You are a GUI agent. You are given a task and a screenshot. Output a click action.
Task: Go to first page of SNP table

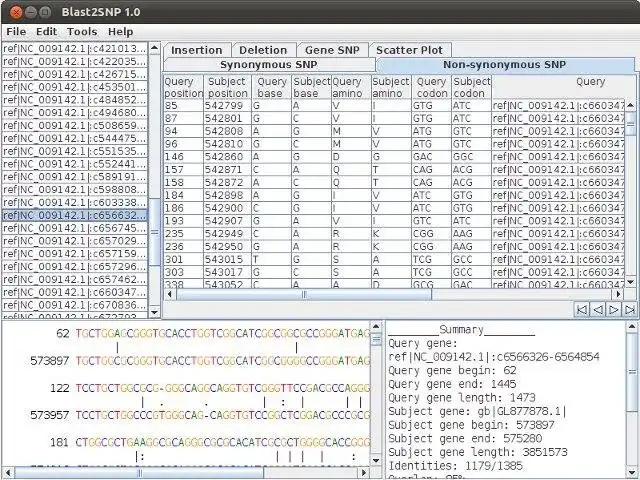581,310
